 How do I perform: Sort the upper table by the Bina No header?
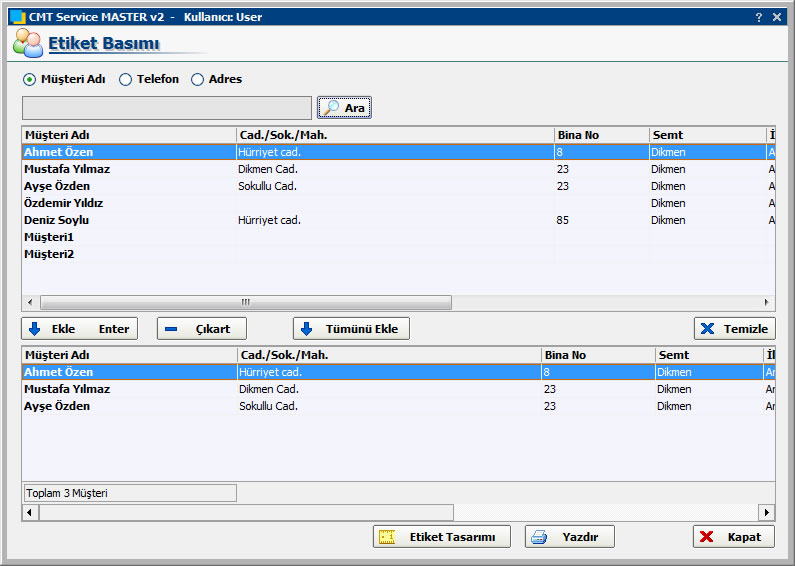600,135
